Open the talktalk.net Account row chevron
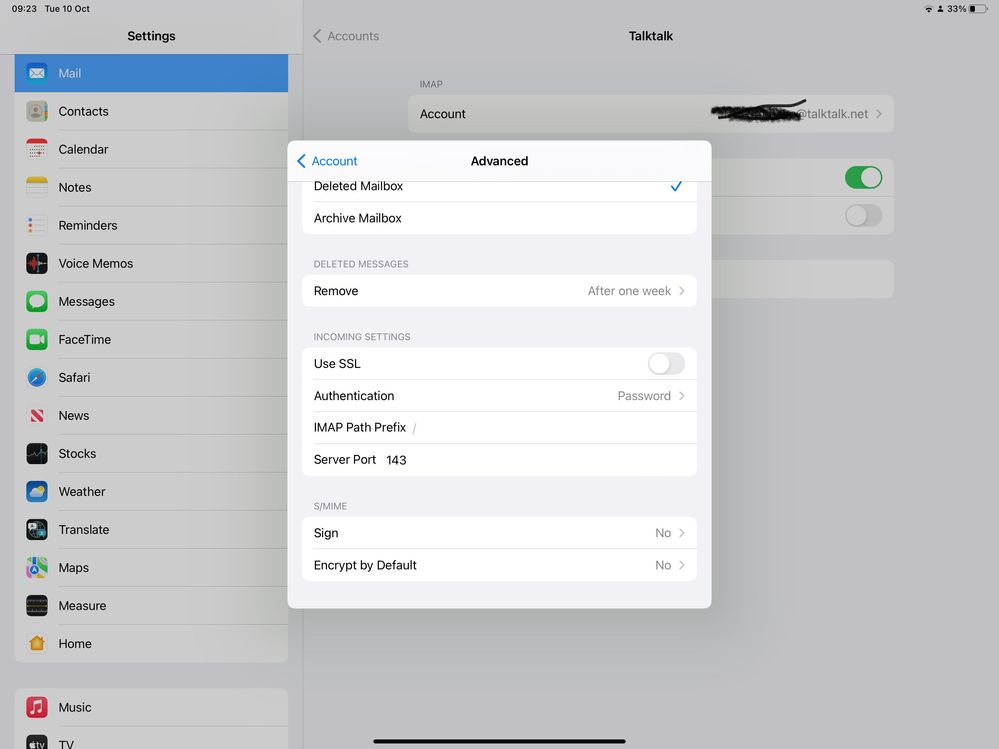The width and height of the screenshot is (999, 749). click(x=879, y=114)
